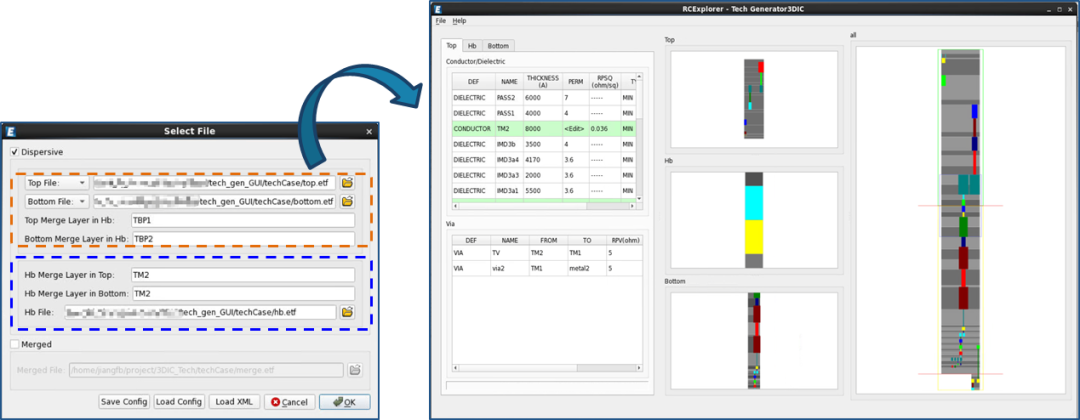Click the RPSQ (ohm/sq) column header

604,81
